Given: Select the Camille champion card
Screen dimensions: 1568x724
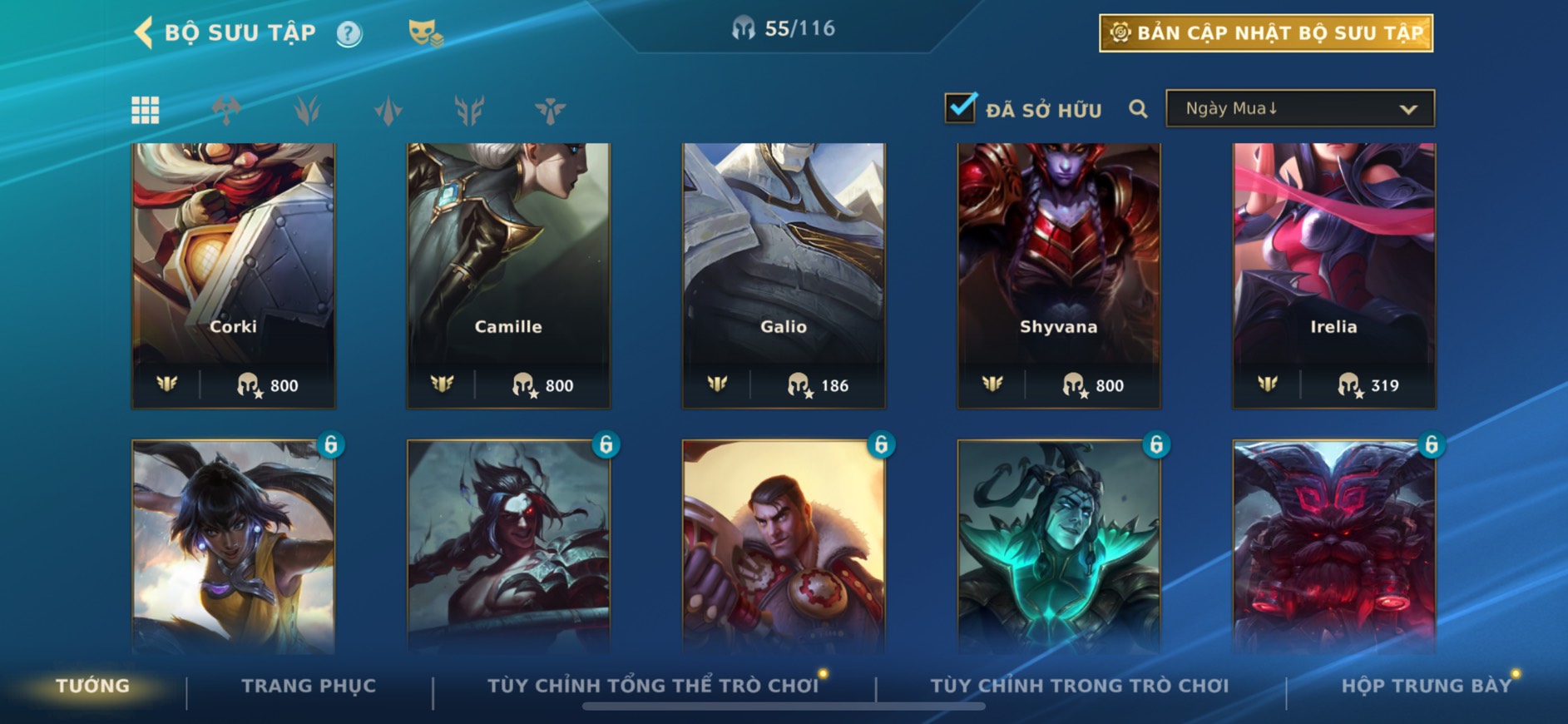Looking at the screenshot, I should click(508, 275).
